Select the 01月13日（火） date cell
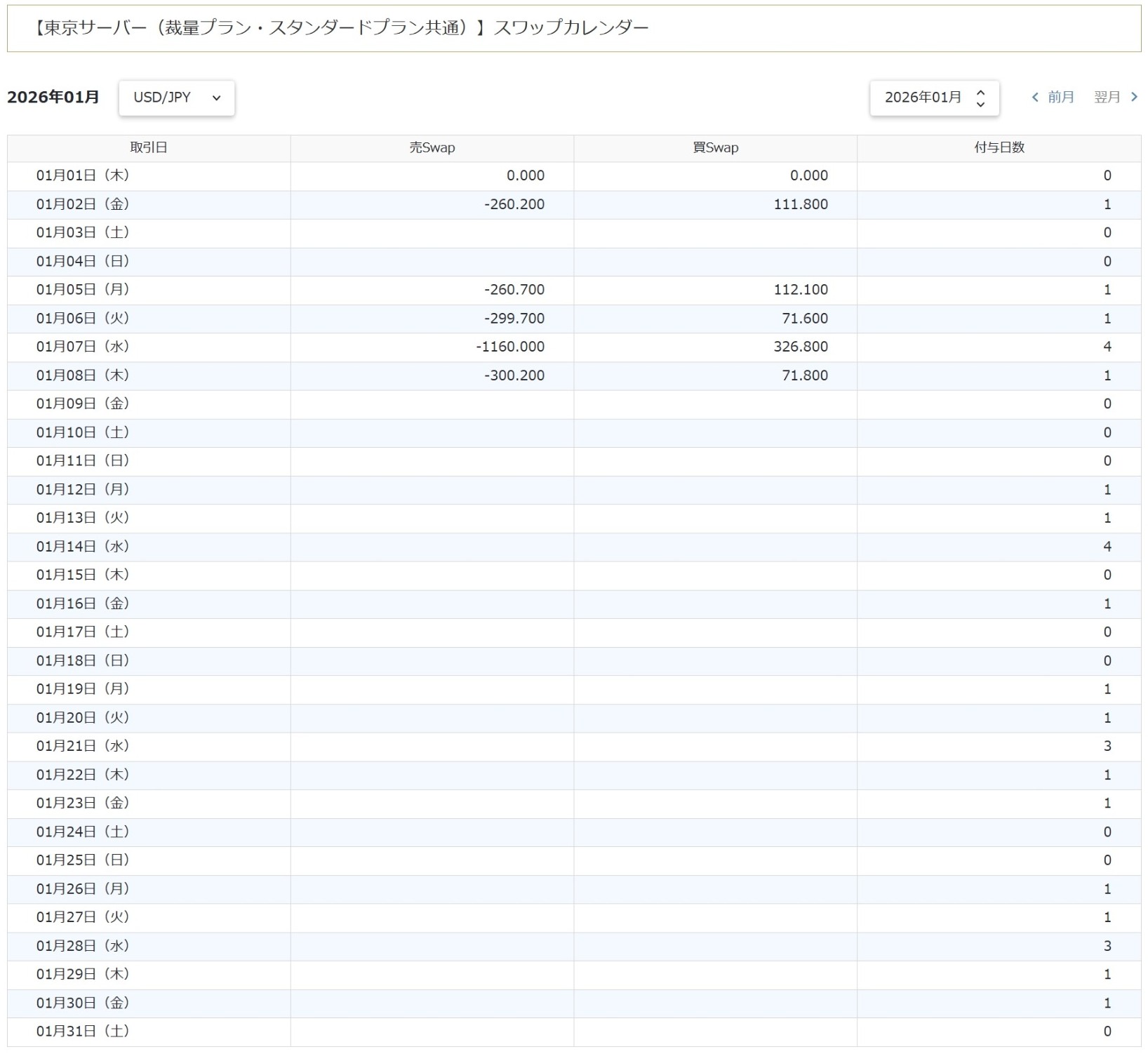The height and width of the screenshot is (1054, 1148). pos(149,519)
